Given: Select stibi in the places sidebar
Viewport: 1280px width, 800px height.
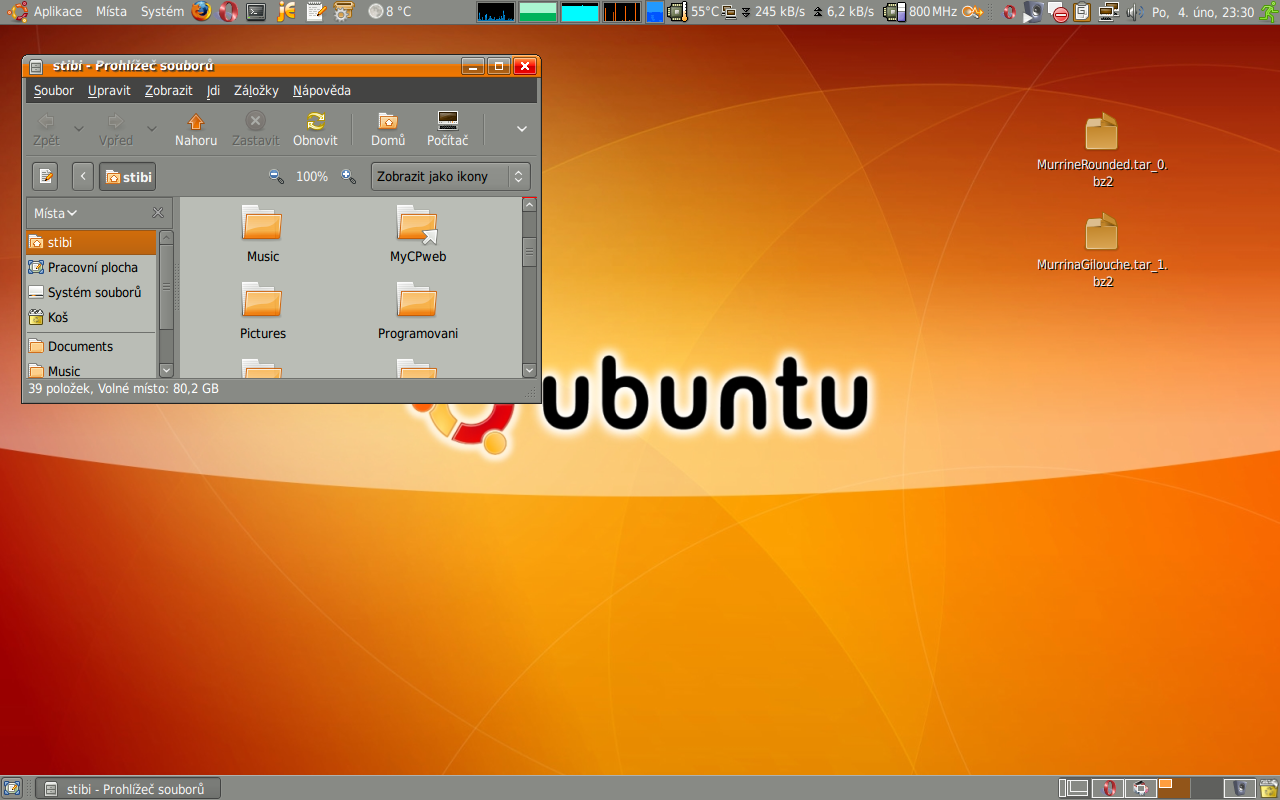Looking at the screenshot, I should [91, 242].
